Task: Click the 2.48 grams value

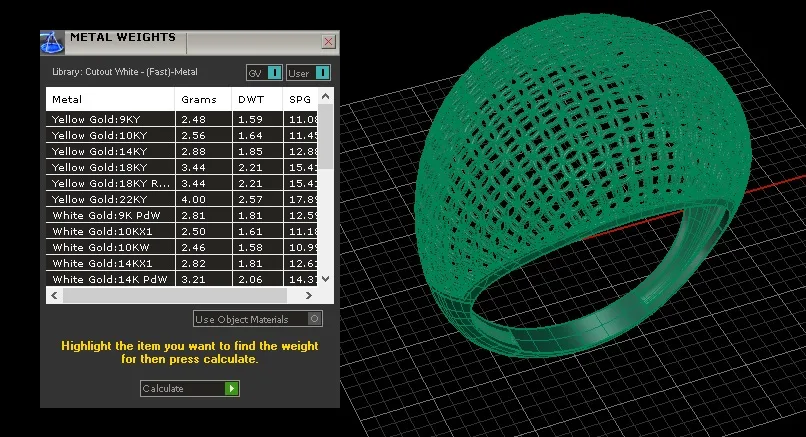Action: coord(193,119)
